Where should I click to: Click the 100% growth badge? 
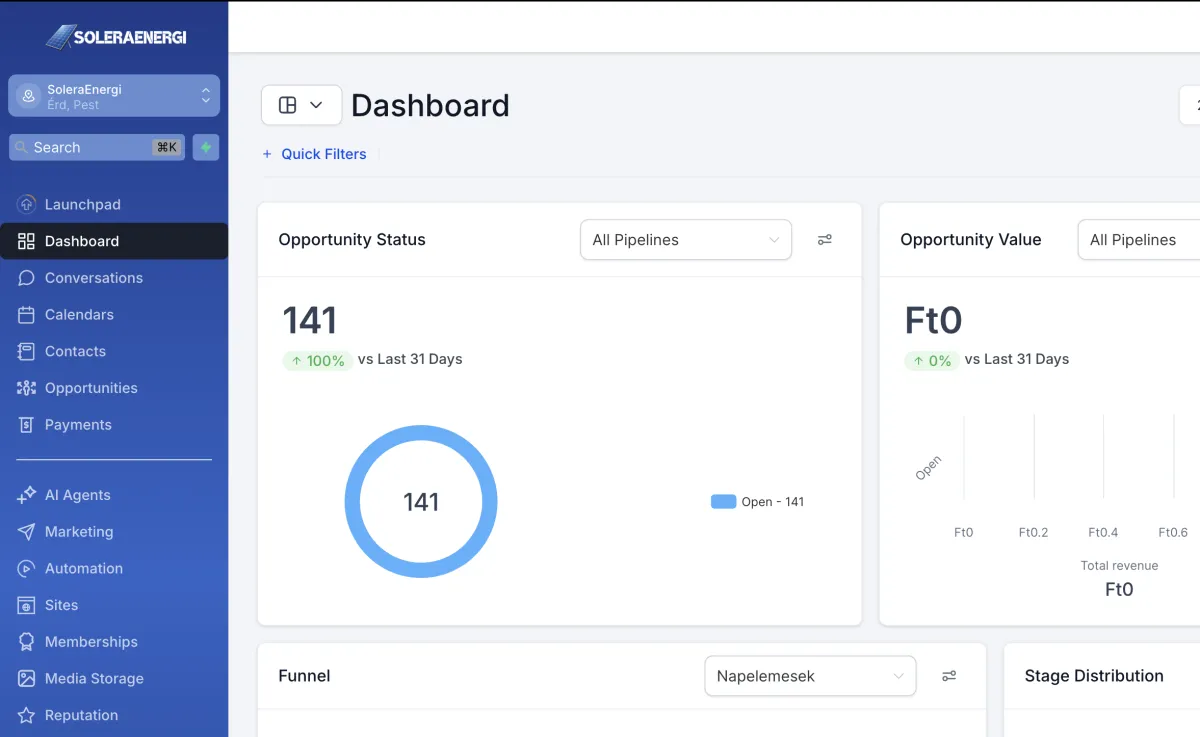point(318,360)
